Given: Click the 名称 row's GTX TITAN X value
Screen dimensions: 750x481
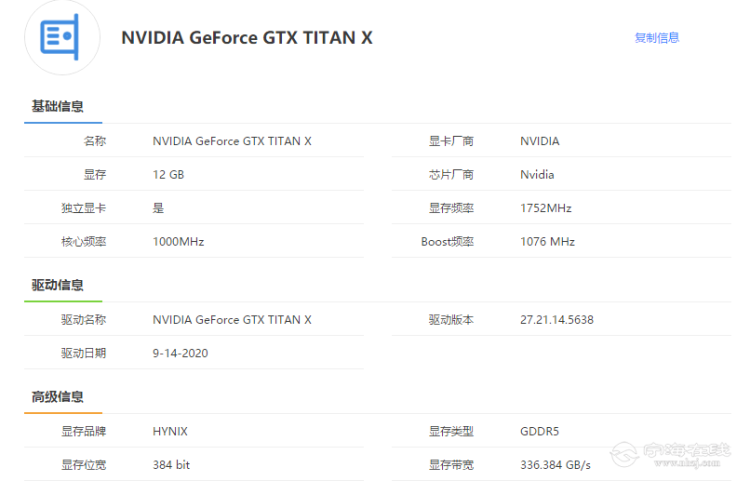Looking at the screenshot, I should (x=232, y=141).
